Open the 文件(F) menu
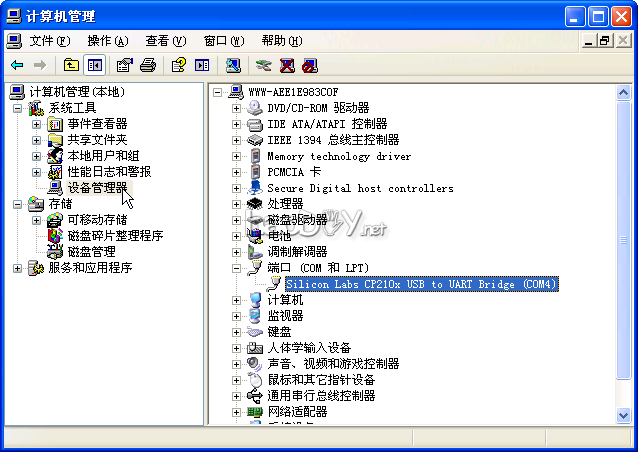Screen dimensions: 638x452 coord(49,41)
